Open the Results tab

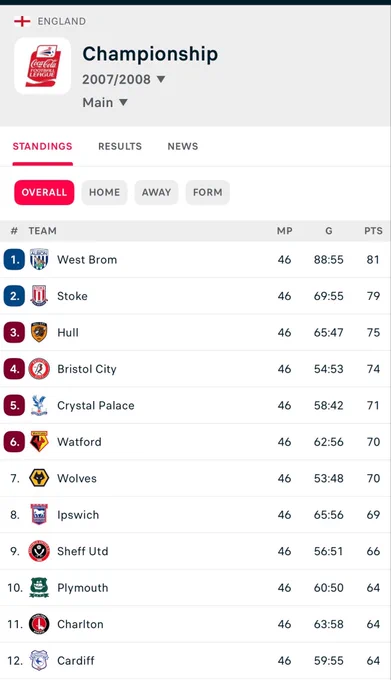[120, 146]
